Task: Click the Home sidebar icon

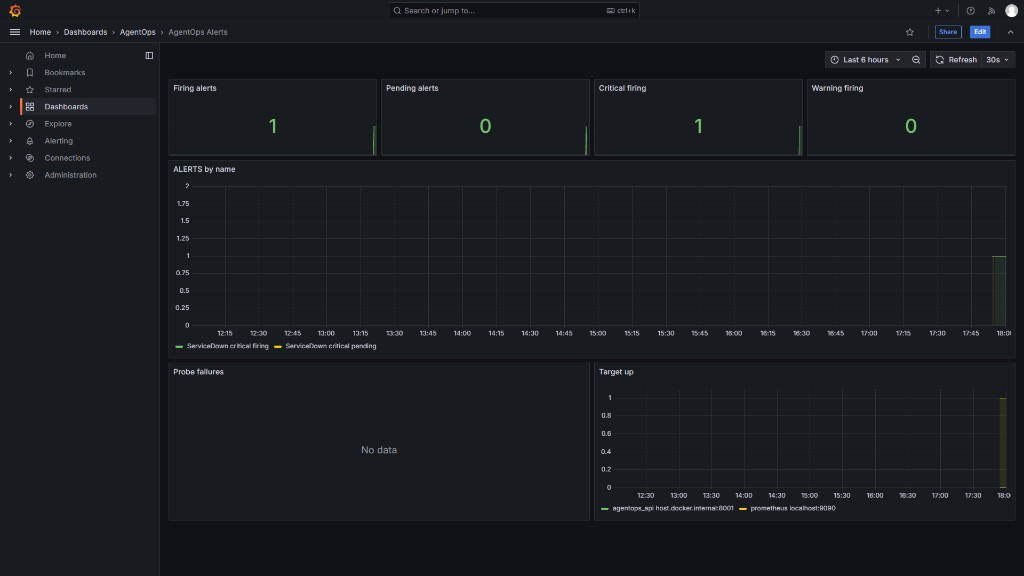Action: click(x=30, y=56)
